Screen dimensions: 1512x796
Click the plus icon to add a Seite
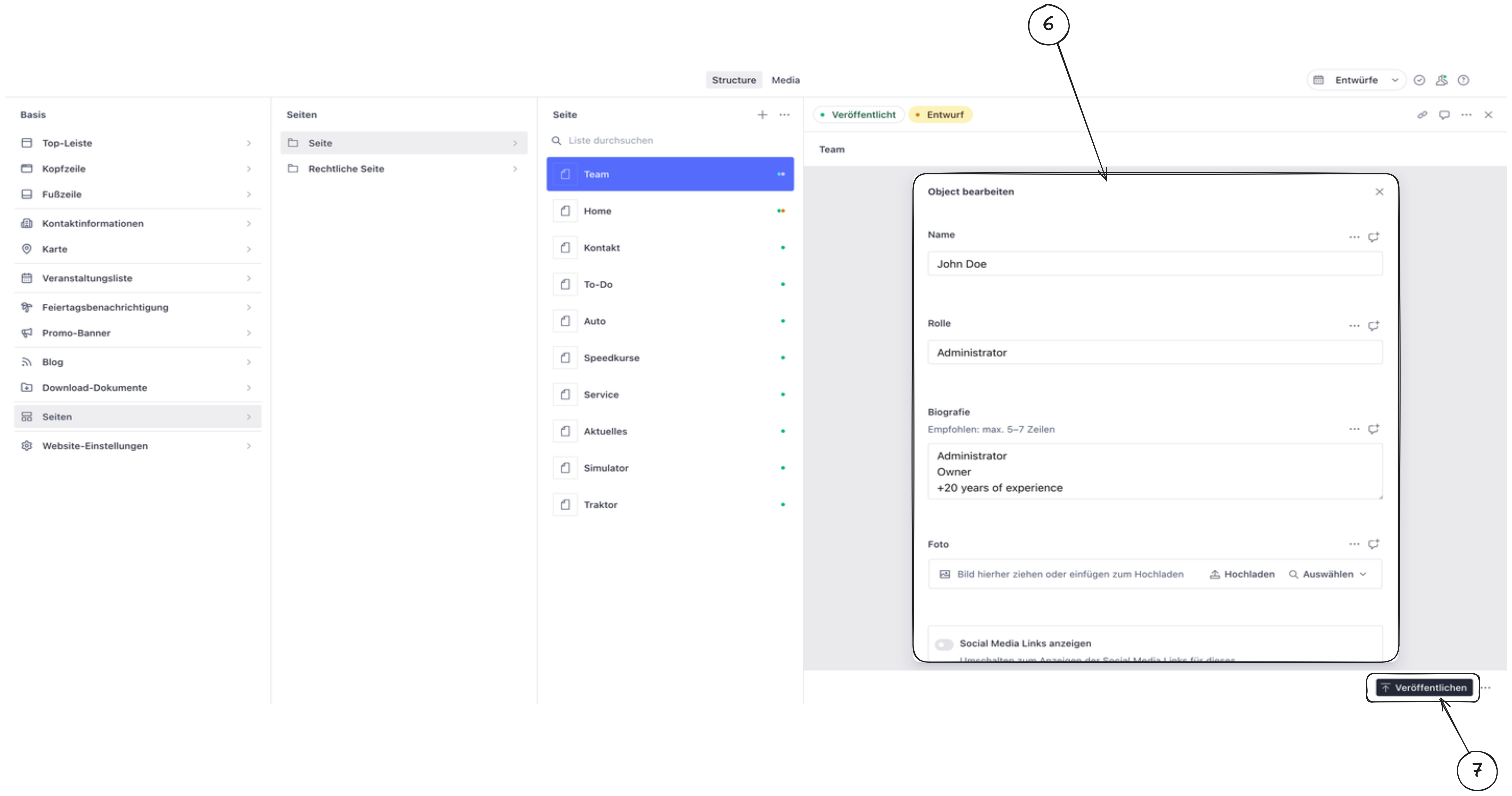coord(762,115)
